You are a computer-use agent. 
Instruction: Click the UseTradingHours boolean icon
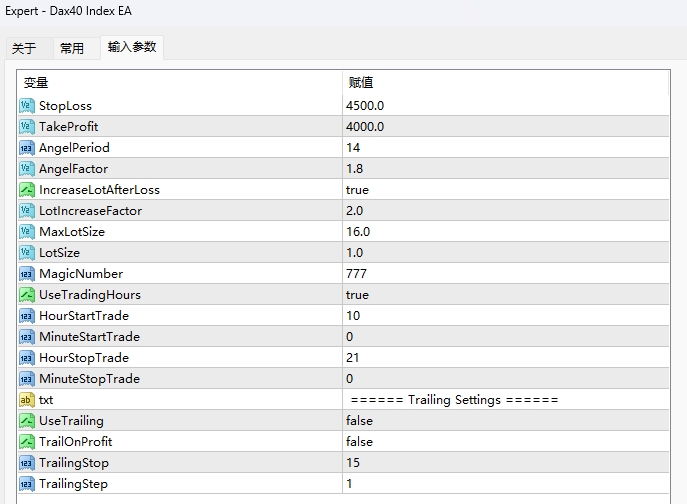tap(27, 295)
